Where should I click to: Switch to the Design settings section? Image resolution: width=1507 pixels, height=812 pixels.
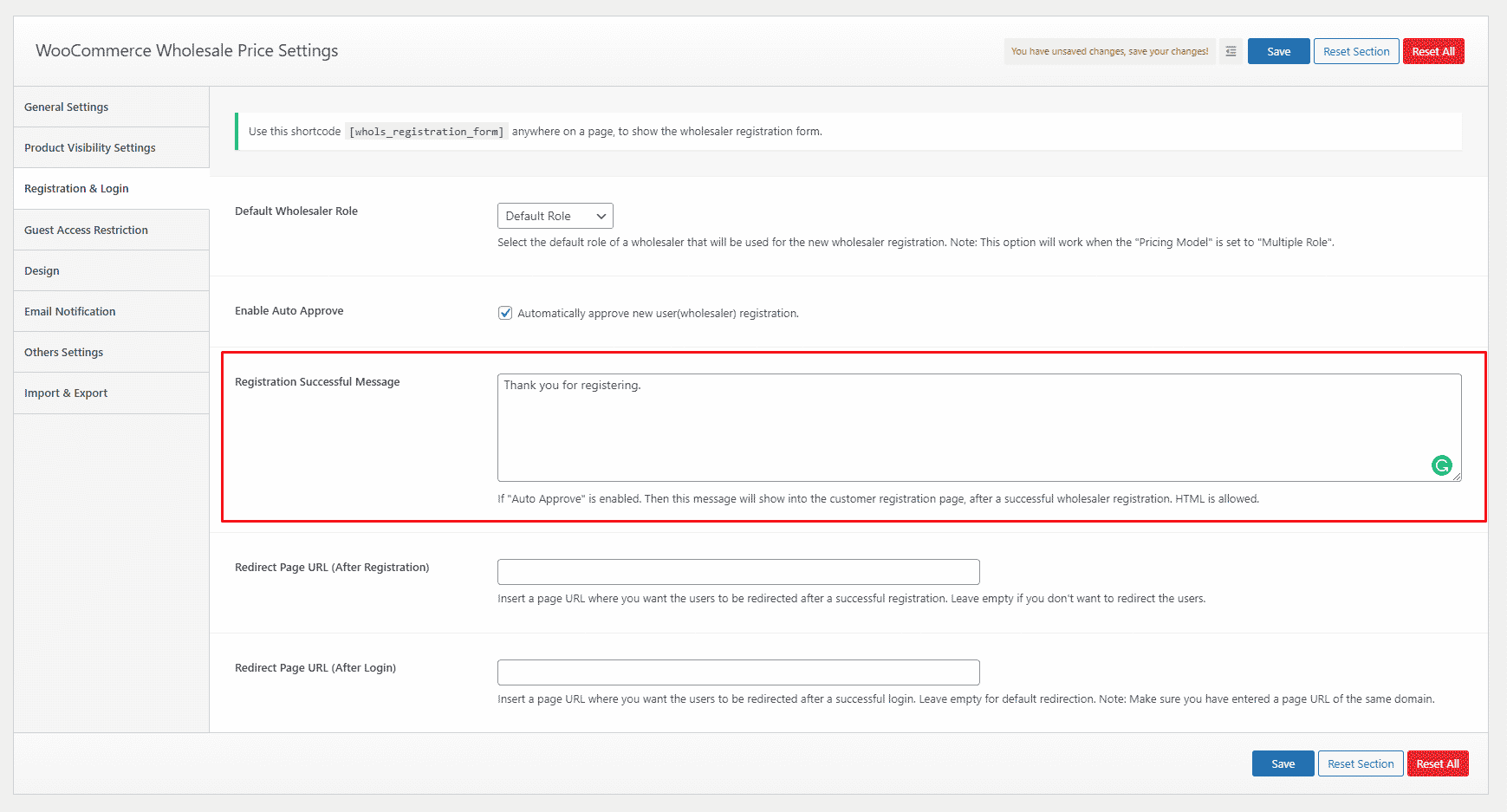(42, 270)
